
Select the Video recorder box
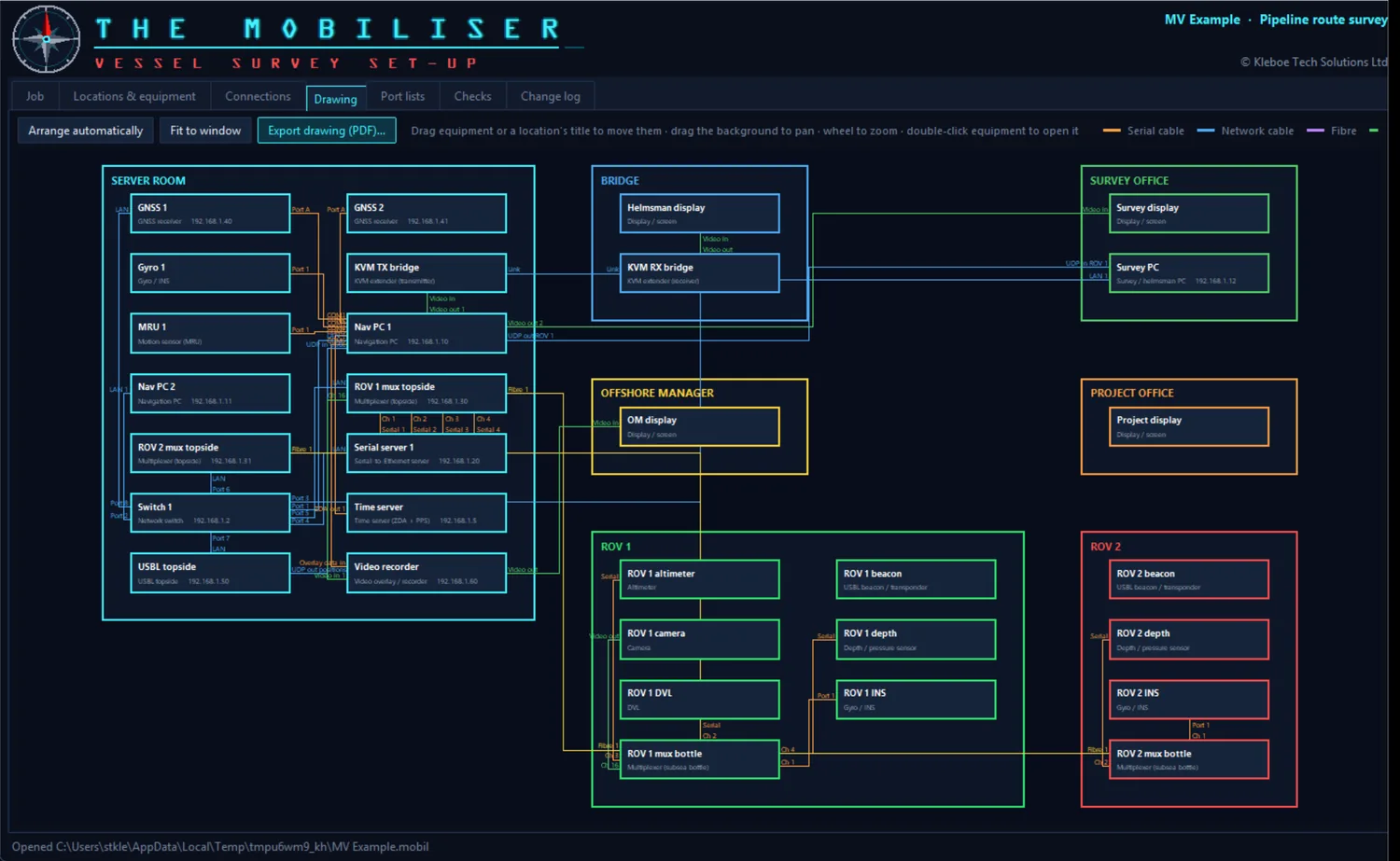click(427, 573)
